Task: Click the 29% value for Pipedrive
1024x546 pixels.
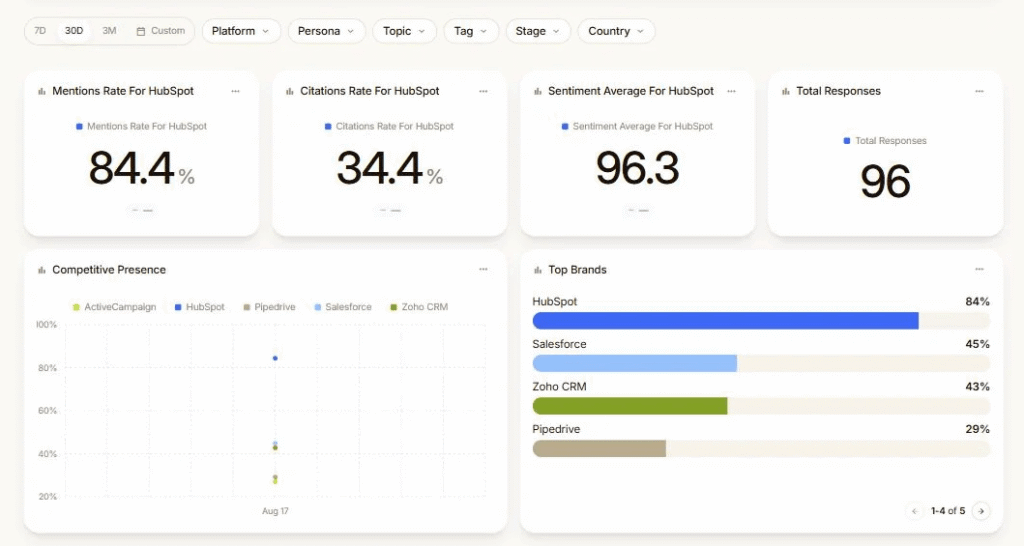Action: pyautogui.click(x=977, y=428)
